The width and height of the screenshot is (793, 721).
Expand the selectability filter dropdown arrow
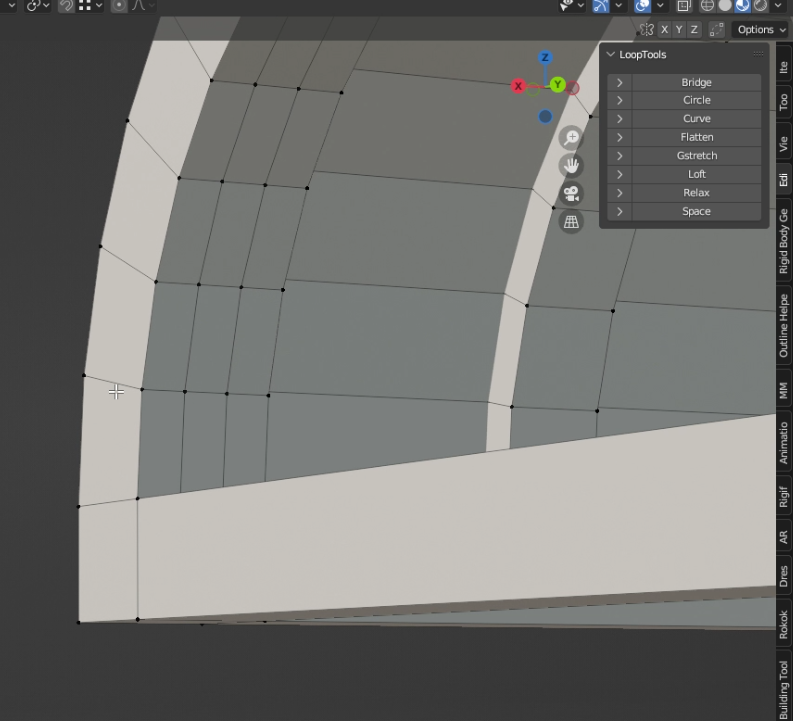coord(581,6)
